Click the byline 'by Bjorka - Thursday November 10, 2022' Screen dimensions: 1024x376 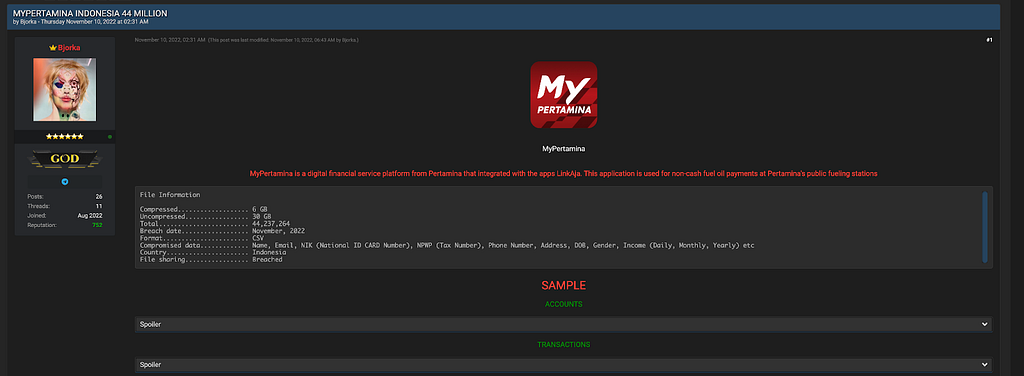click(81, 22)
